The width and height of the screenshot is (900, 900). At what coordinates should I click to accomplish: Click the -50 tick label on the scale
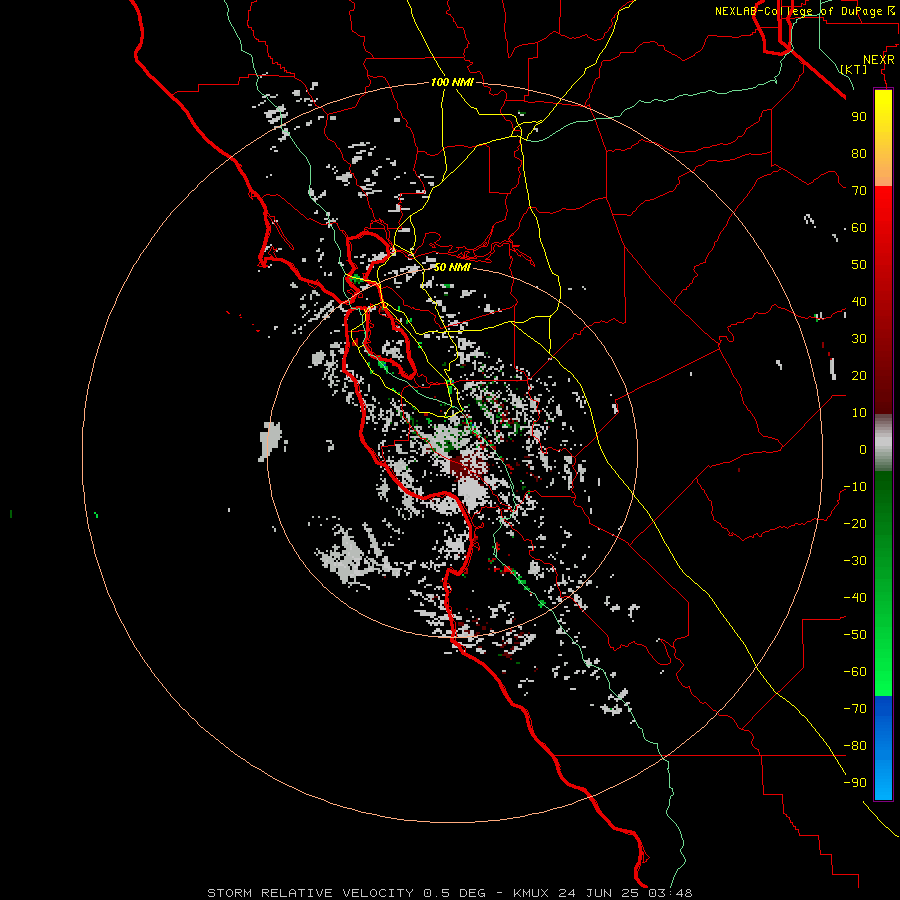click(x=855, y=635)
